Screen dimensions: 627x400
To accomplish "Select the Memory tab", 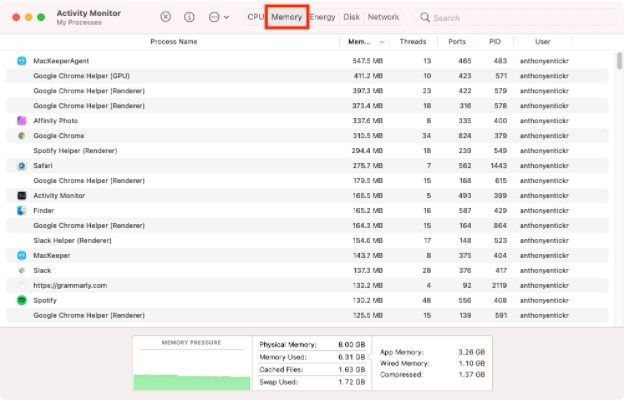I will coord(287,17).
